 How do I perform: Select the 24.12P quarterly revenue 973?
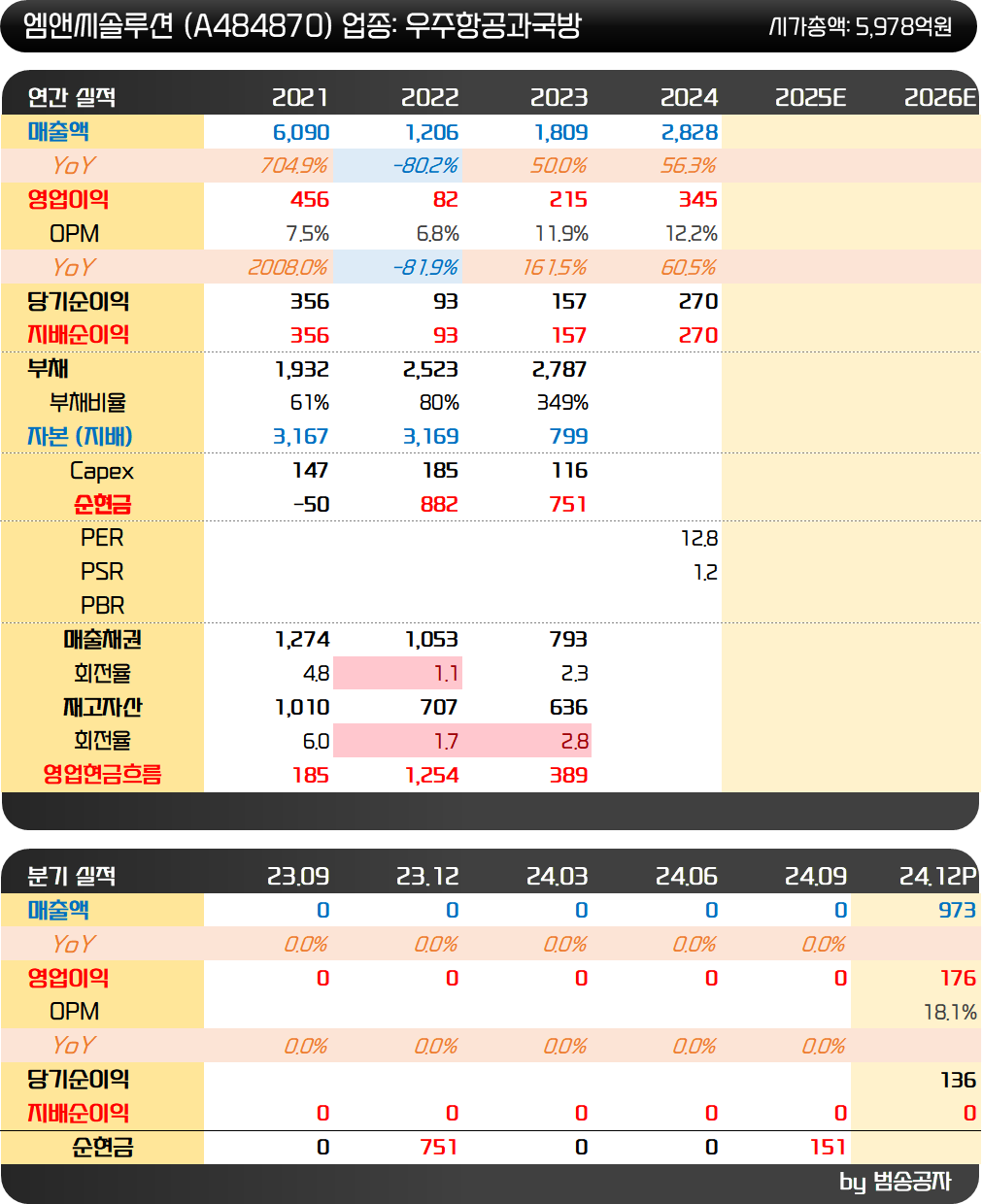[x=957, y=911]
